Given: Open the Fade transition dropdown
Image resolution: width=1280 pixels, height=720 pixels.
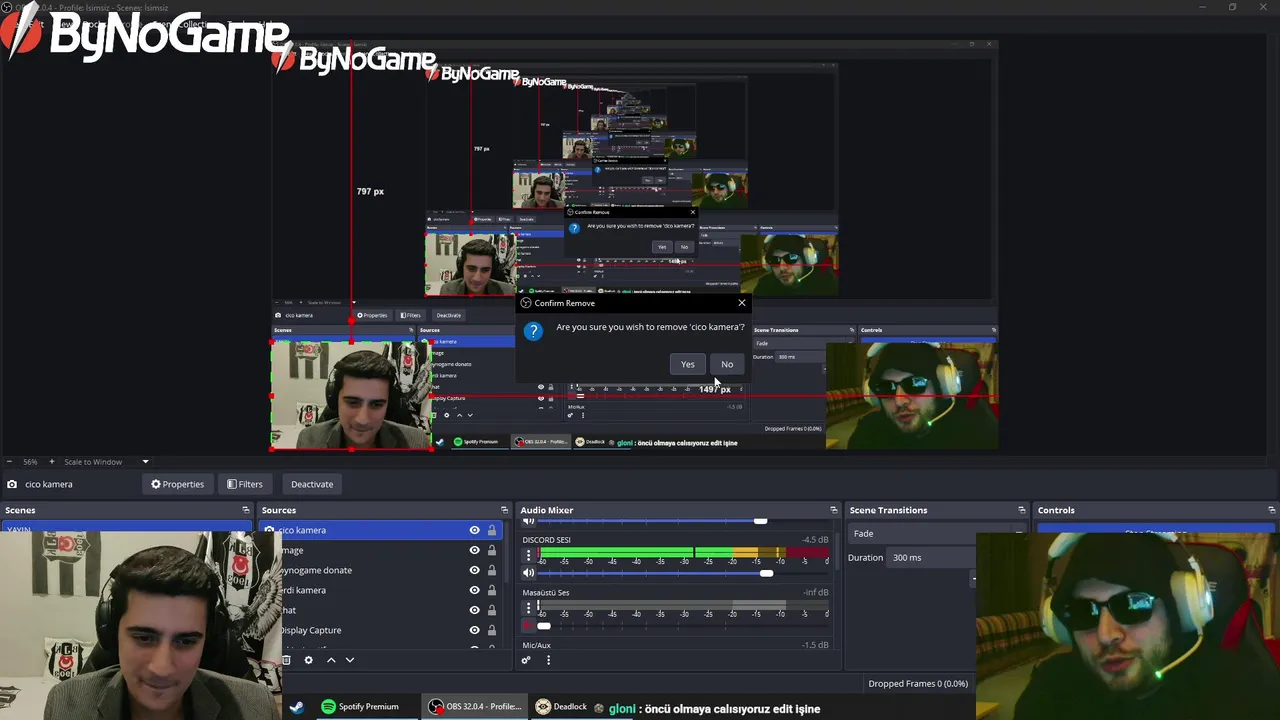Looking at the screenshot, I should (x=936, y=533).
